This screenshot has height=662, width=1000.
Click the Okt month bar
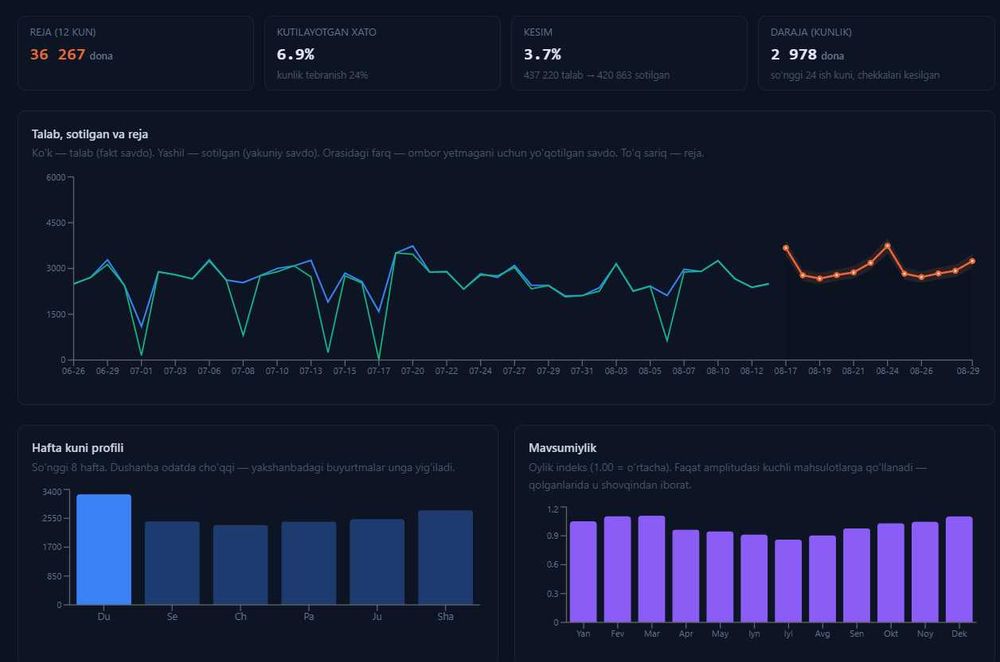point(891,573)
